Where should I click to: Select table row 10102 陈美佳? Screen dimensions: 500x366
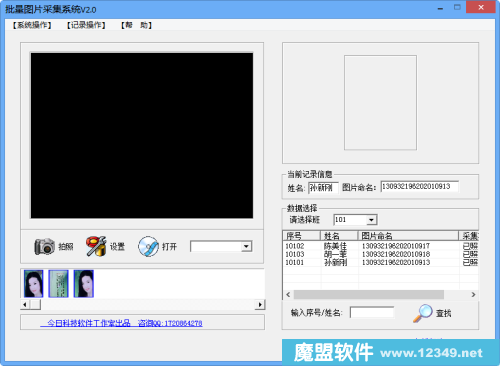(x=381, y=246)
